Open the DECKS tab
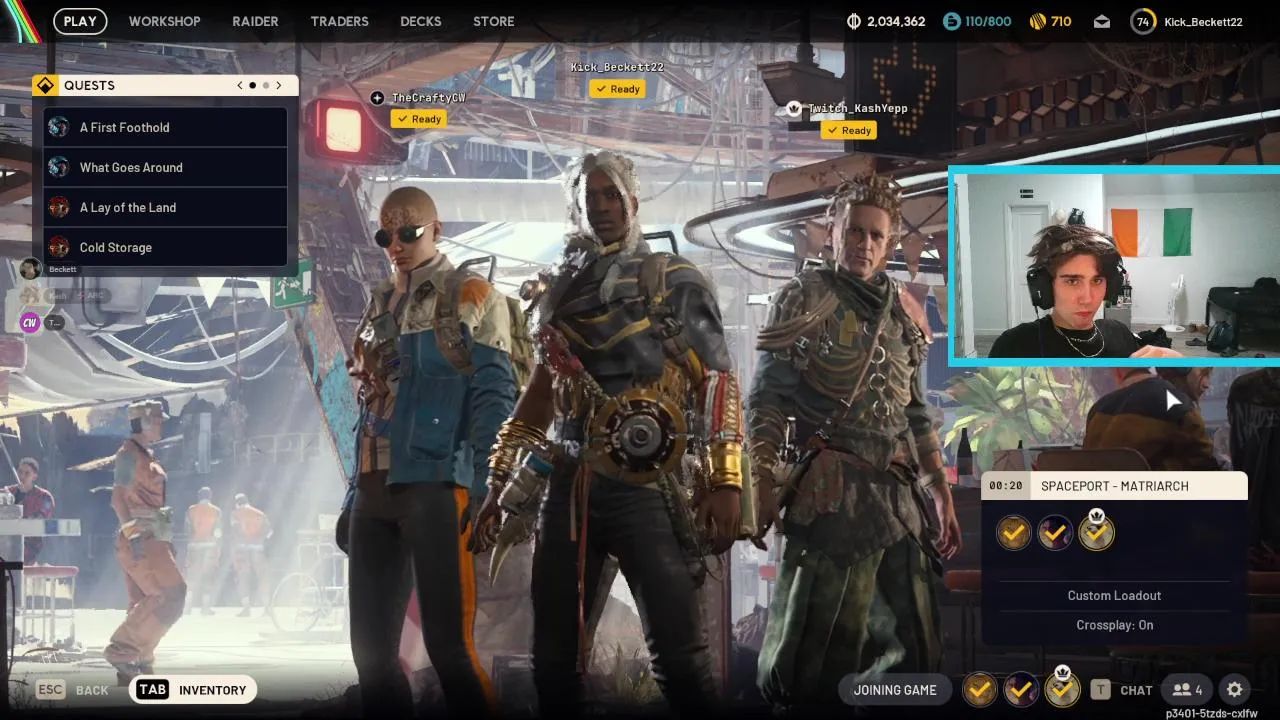The width and height of the screenshot is (1280, 720). [x=420, y=21]
